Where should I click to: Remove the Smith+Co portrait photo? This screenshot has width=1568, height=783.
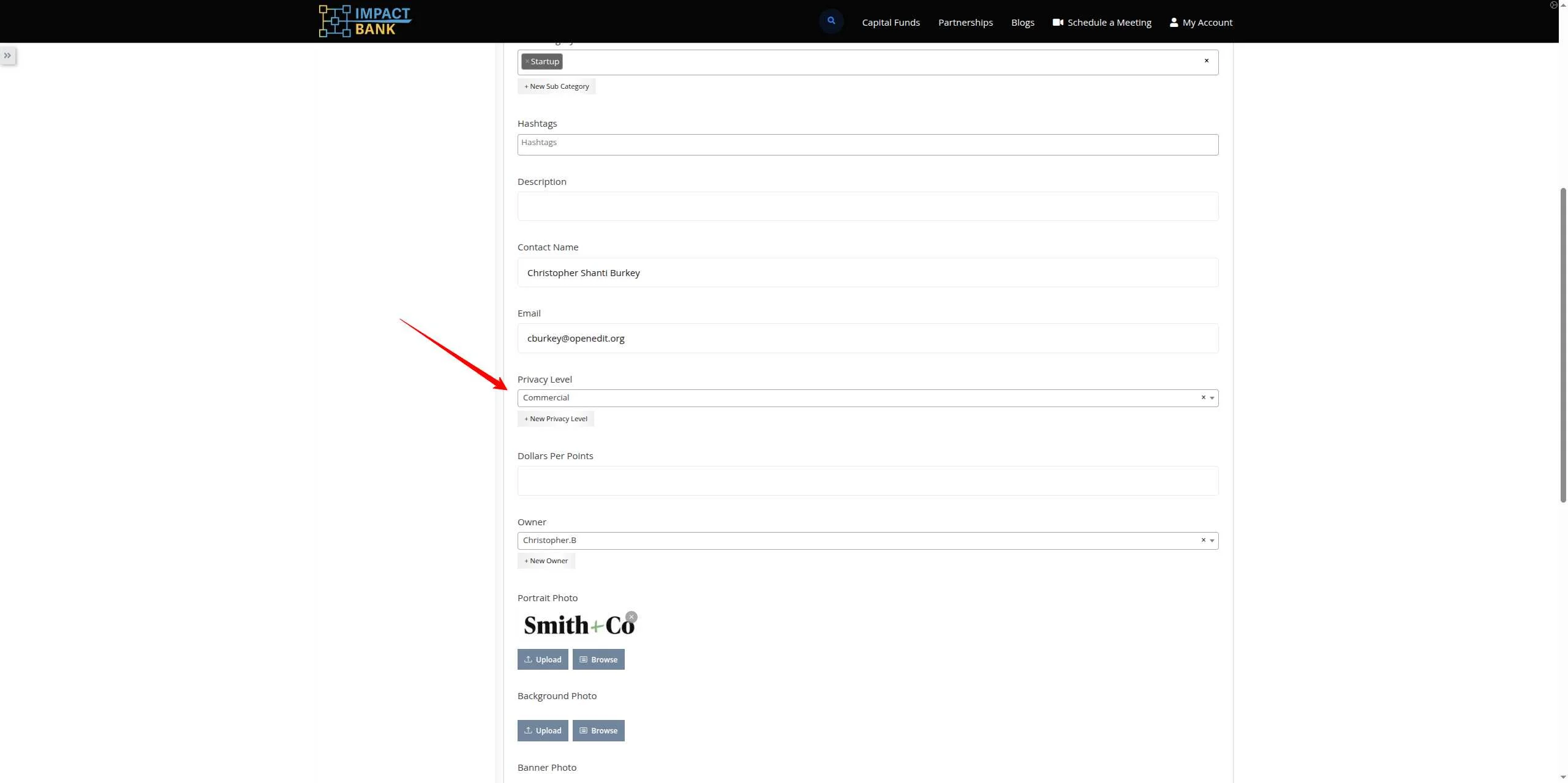[x=631, y=617]
